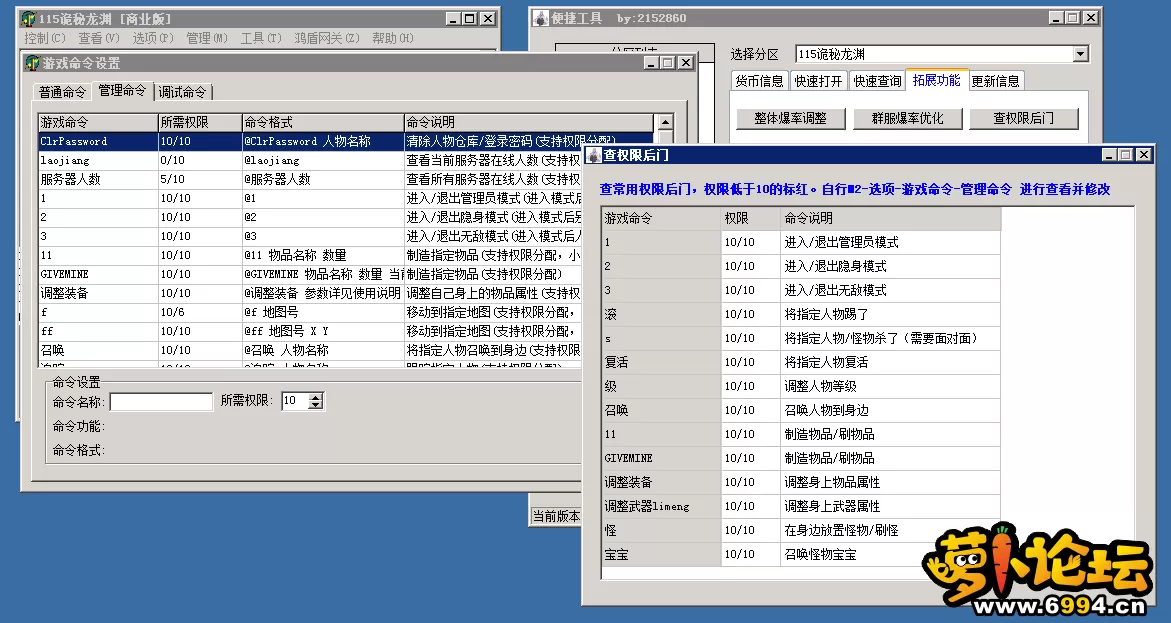The image size is (1171, 623).
Task: Close the 查权限后门 window
Action: click(1143, 155)
